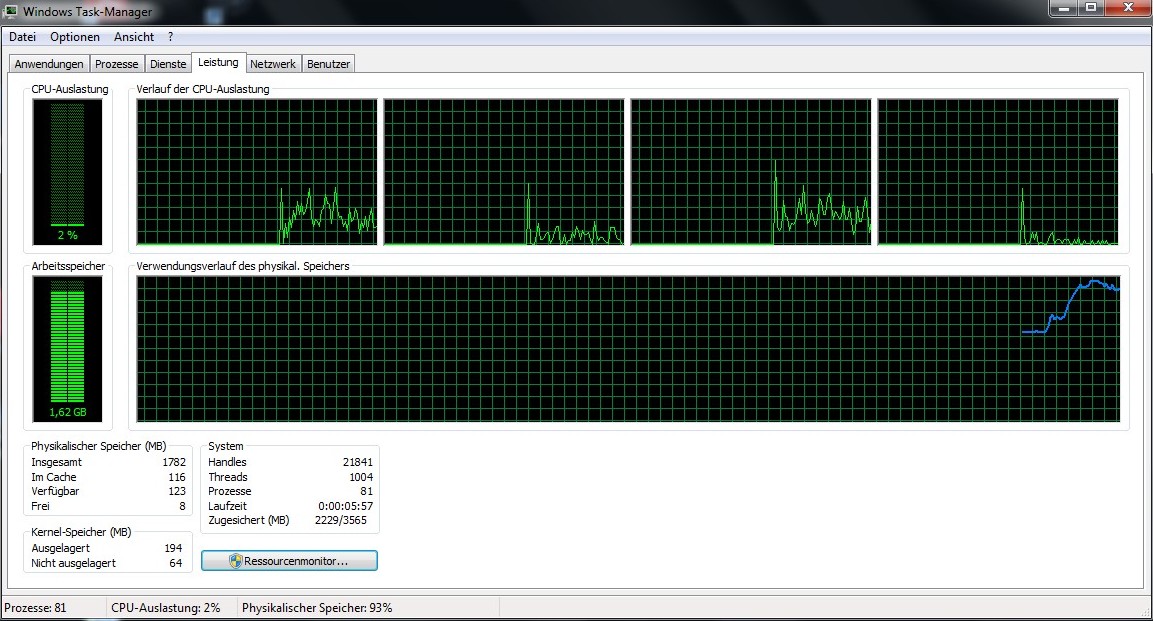This screenshot has width=1153, height=621.
Task: Click status bar text Prozesse: 81
Action: 35,608
